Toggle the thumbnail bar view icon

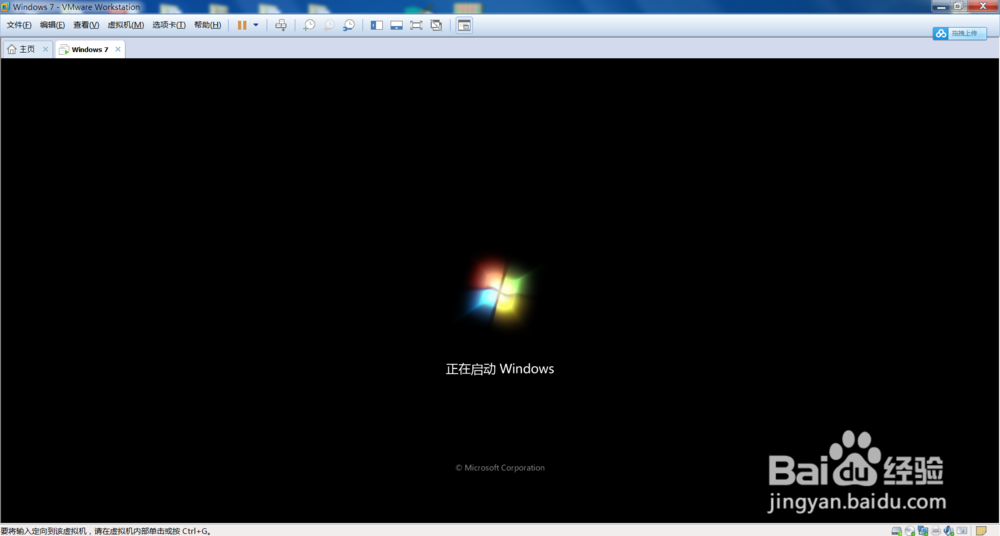coord(397,25)
